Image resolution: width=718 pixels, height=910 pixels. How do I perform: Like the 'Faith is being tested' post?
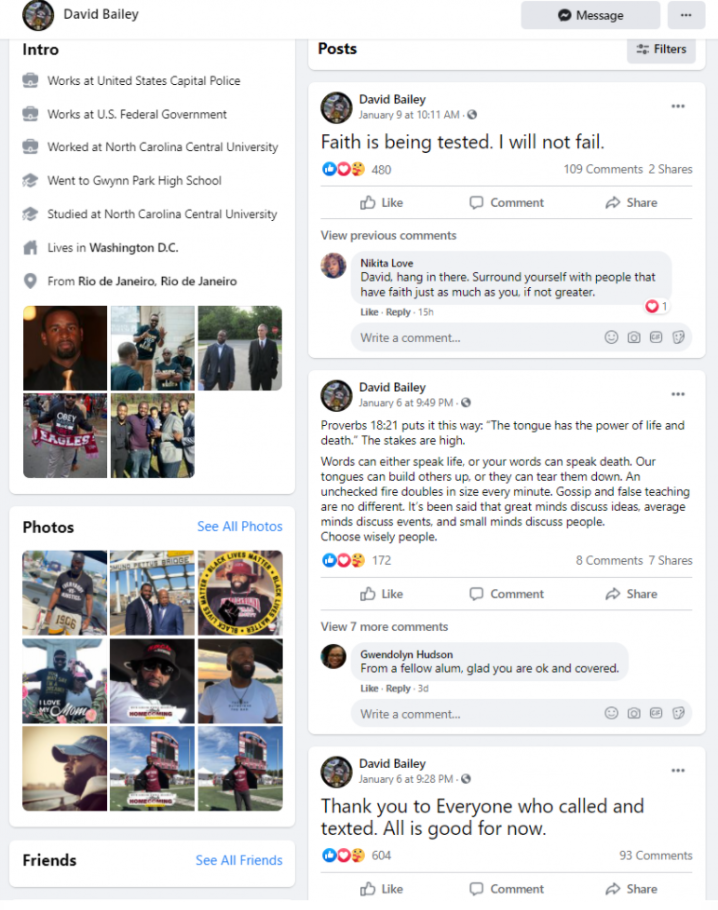pos(381,203)
